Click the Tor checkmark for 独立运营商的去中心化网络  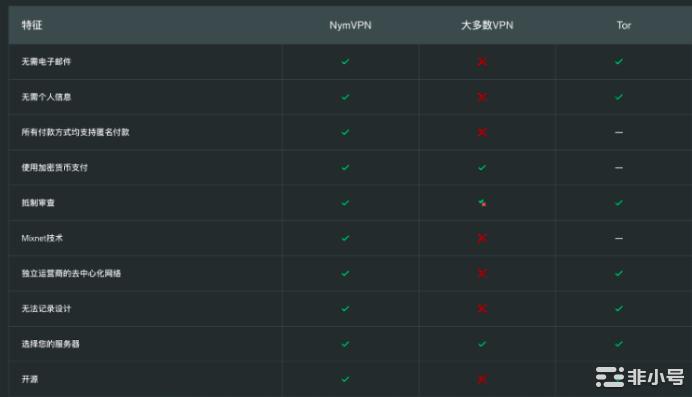coord(619,273)
